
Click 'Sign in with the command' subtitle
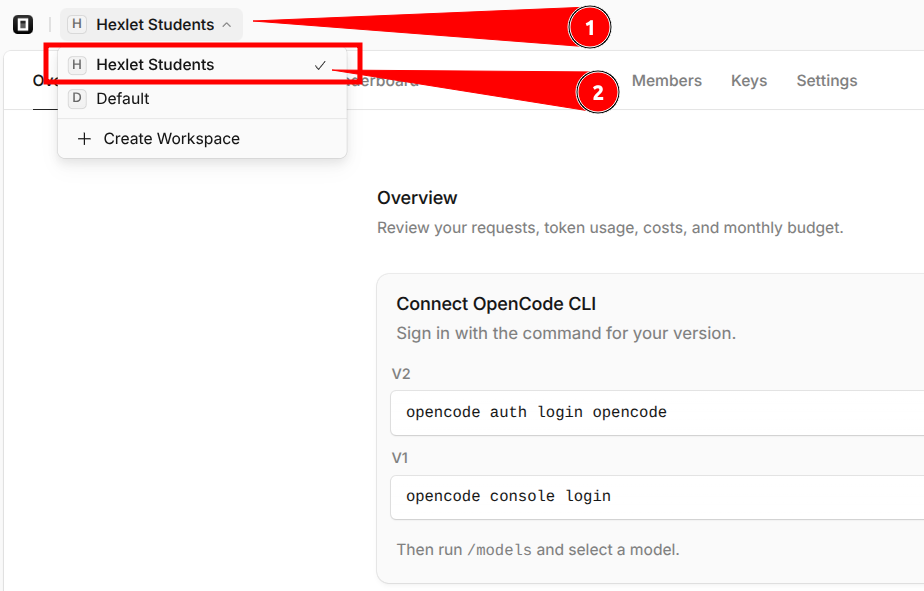tap(566, 334)
